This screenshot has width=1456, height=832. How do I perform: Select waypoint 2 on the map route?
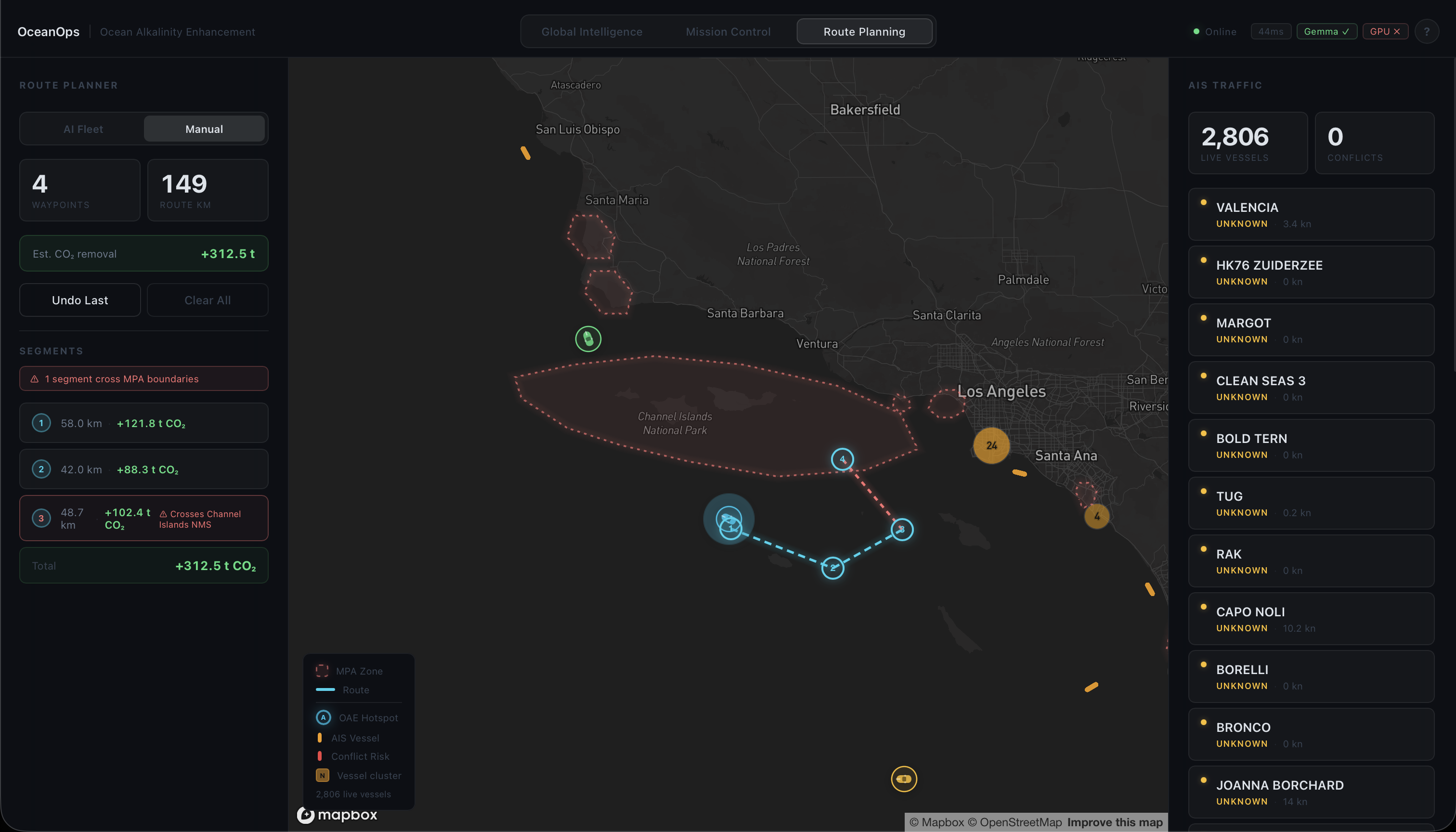pyautogui.click(x=832, y=568)
